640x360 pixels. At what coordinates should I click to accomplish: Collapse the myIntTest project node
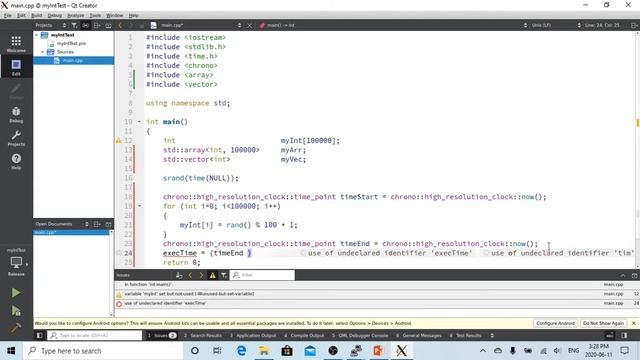click(36, 35)
